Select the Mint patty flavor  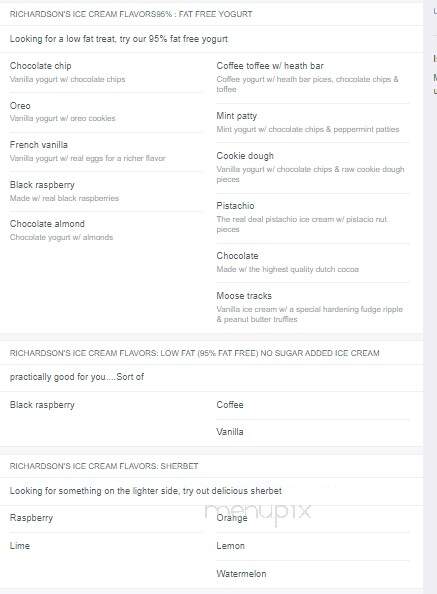click(x=237, y=116)
